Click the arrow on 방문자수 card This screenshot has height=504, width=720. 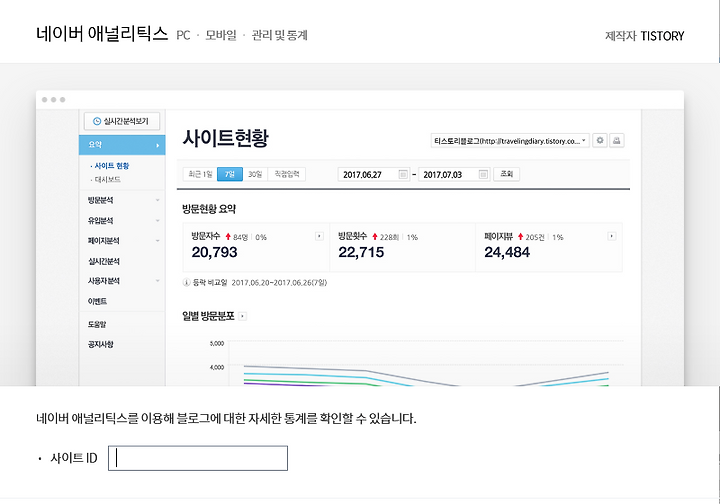tap(319, 236)
